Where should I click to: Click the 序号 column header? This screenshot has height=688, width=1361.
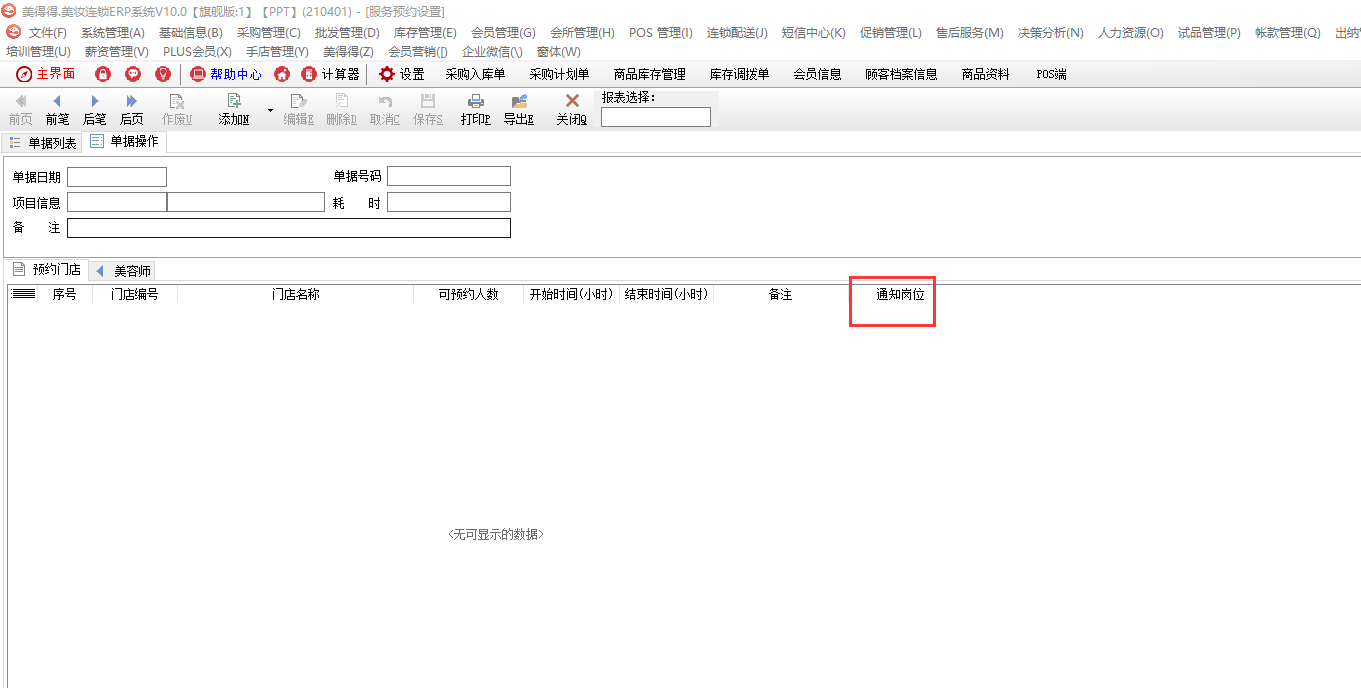(x=65, y=294)
